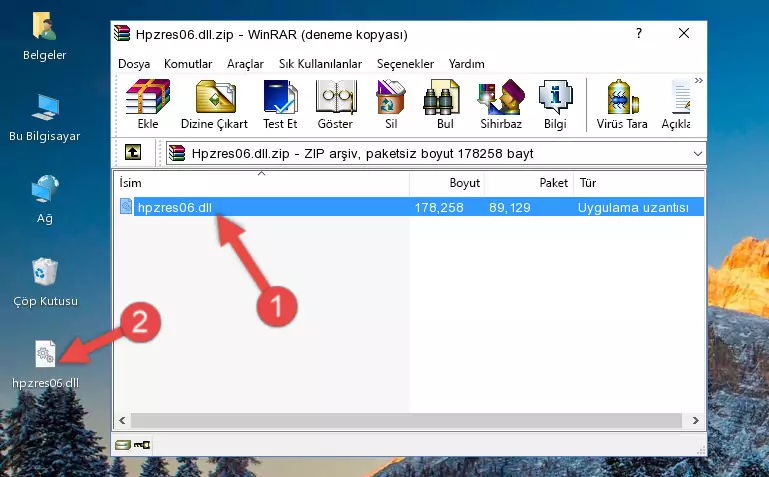Click the Ekle (Add) toolbar icon
The image size is (769, 477).
[x=148, y=104]
